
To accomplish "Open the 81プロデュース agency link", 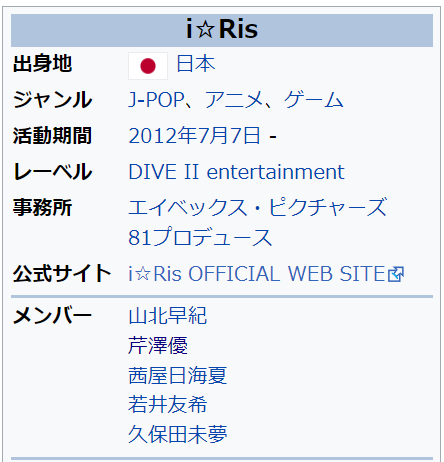I will pos(200,237).
